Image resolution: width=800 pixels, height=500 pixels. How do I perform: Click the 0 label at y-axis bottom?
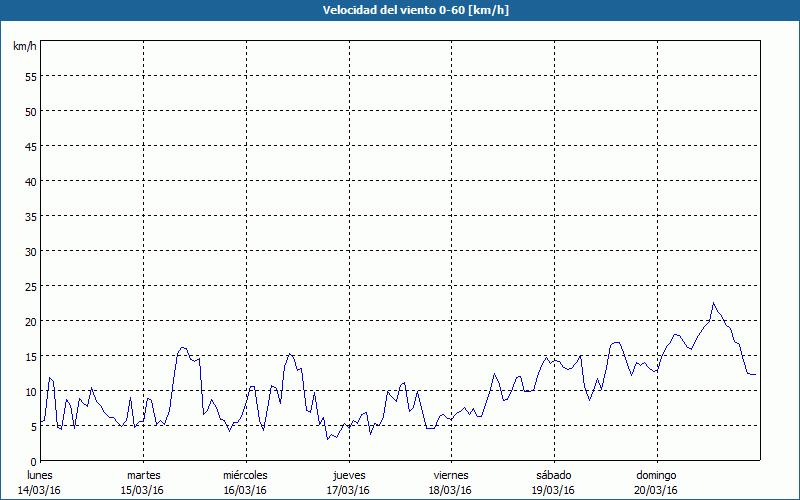coord(33,461)
